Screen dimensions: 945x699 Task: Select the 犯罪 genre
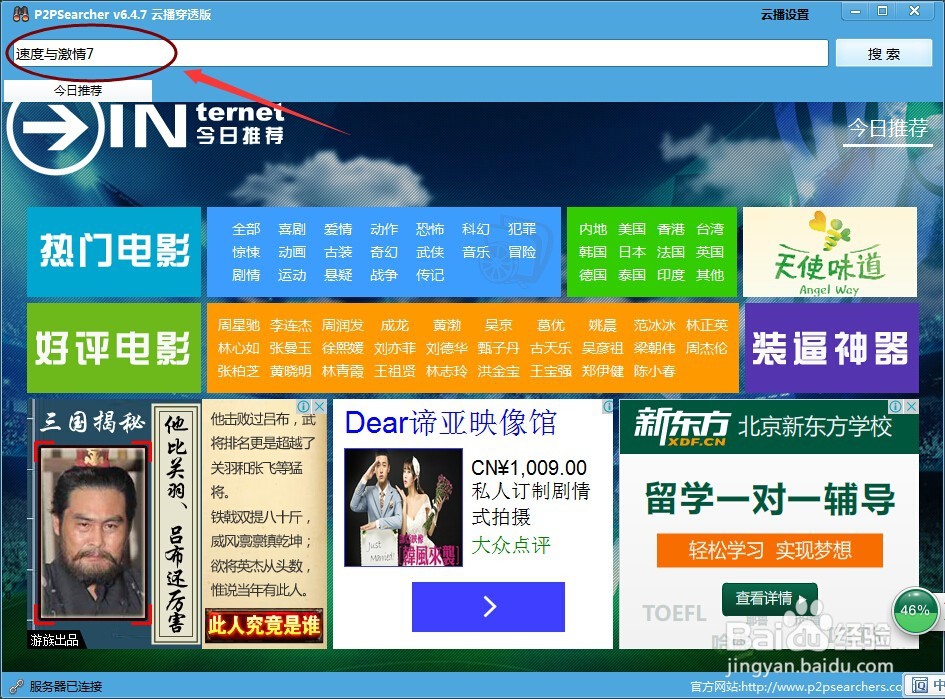[x=522, y=229]
